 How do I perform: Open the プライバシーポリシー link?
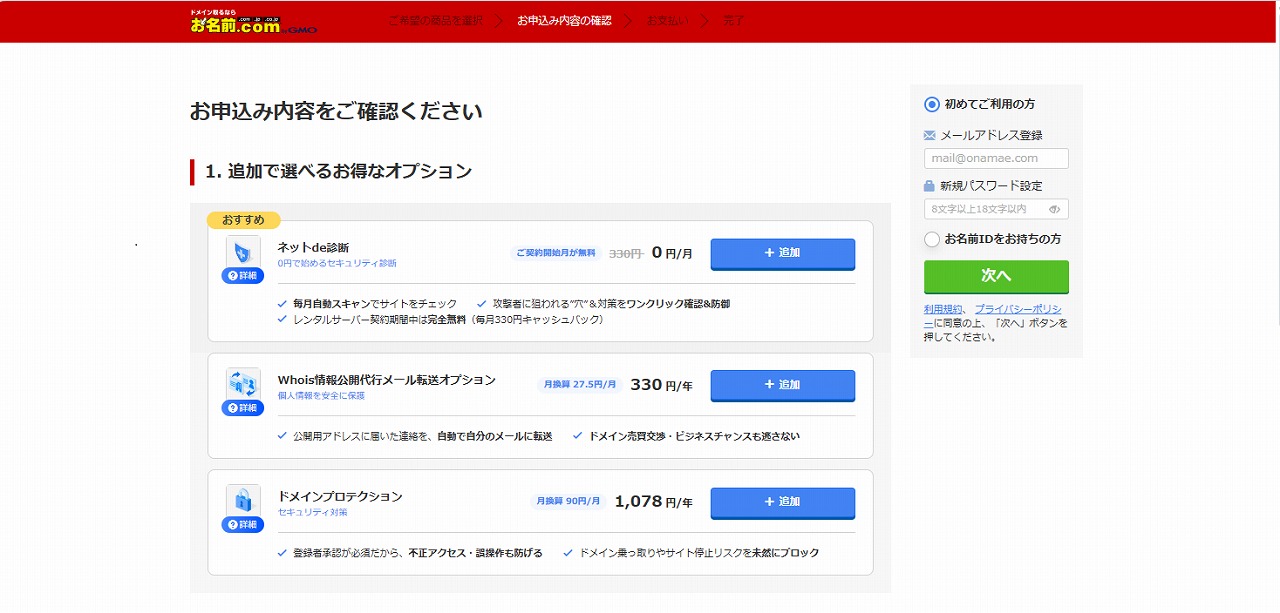pyautogui.click(x=1017, y=309)
